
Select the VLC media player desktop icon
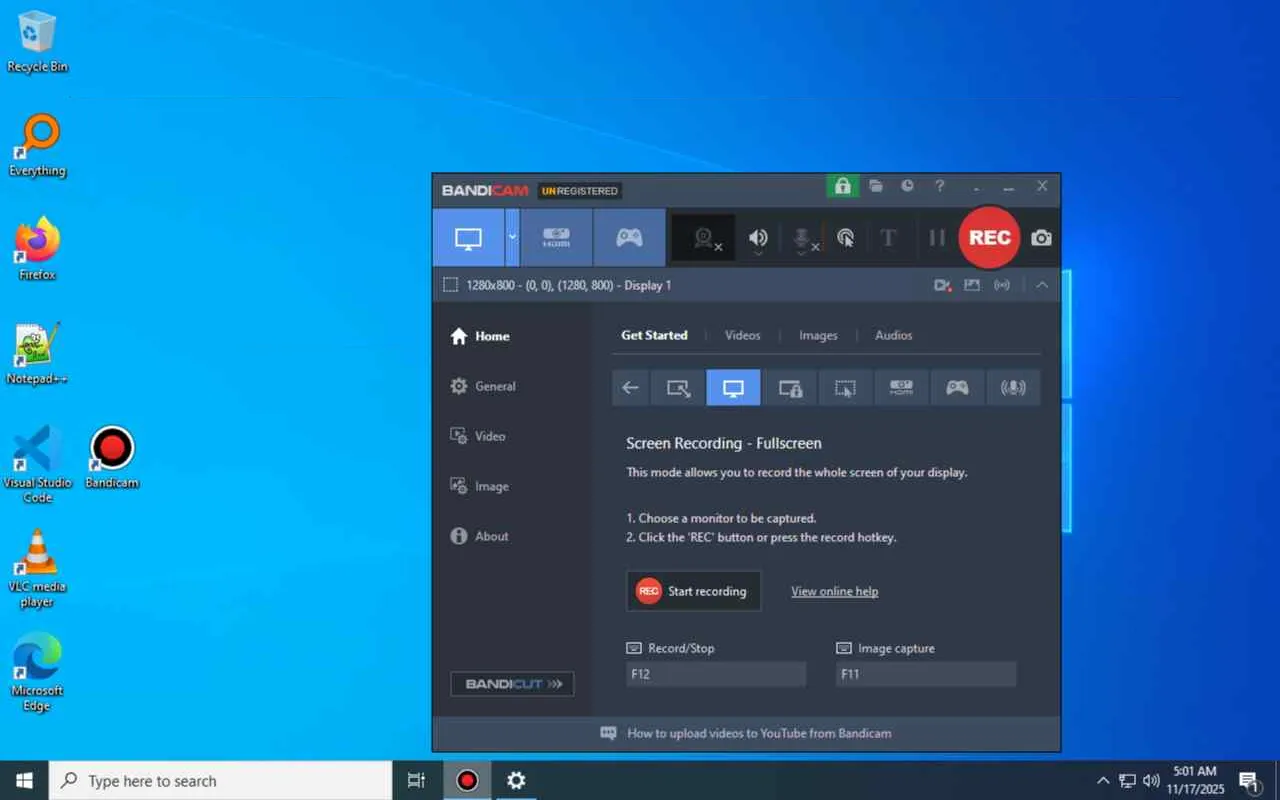click(37, 569)
